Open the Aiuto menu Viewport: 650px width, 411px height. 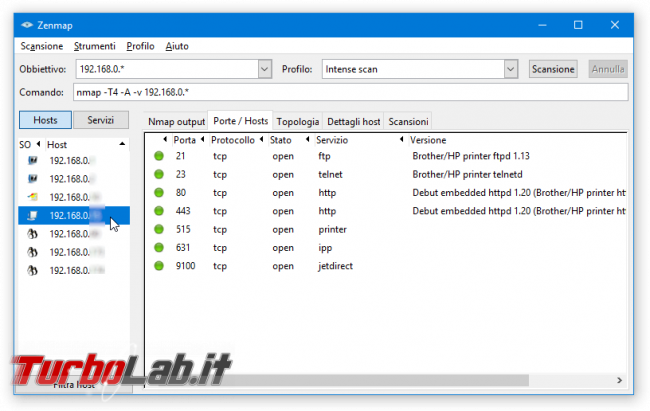(x=177, y=46)
